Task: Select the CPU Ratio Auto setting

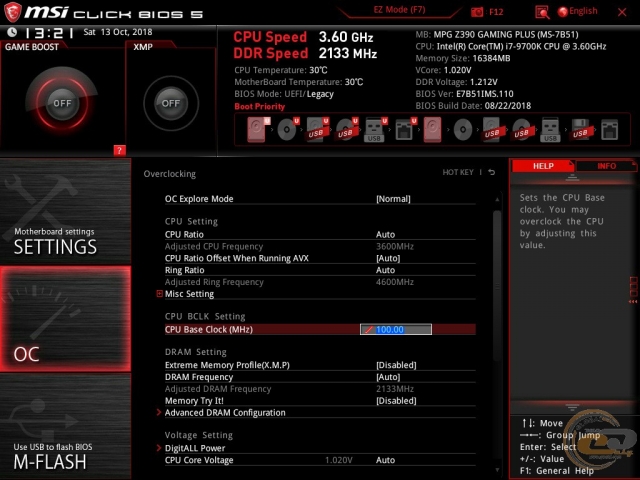Action: [385, 235]
